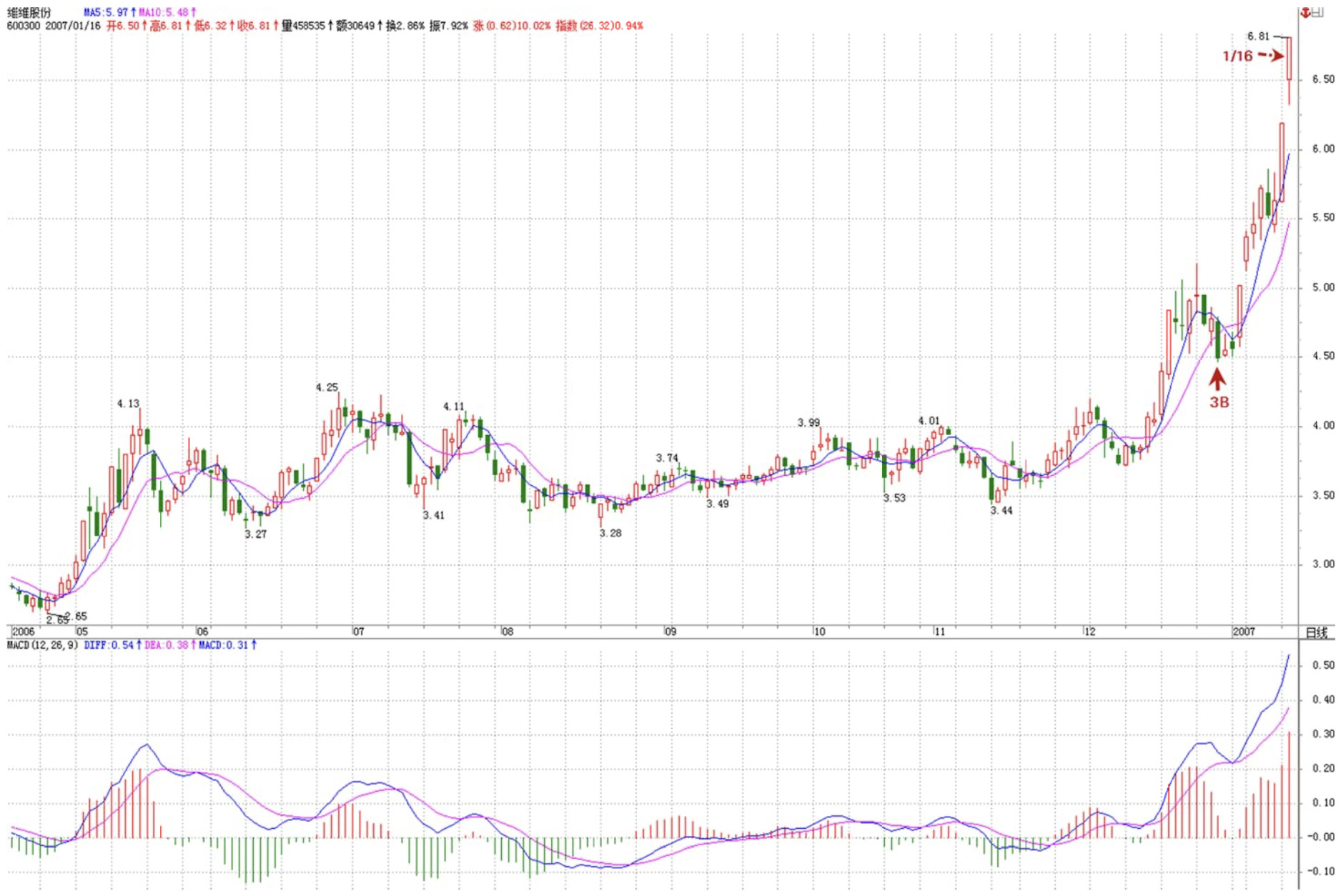Jump to month 09 on time axis
This screenshot has width=1341, height=896.
click(x=670, y=632)
